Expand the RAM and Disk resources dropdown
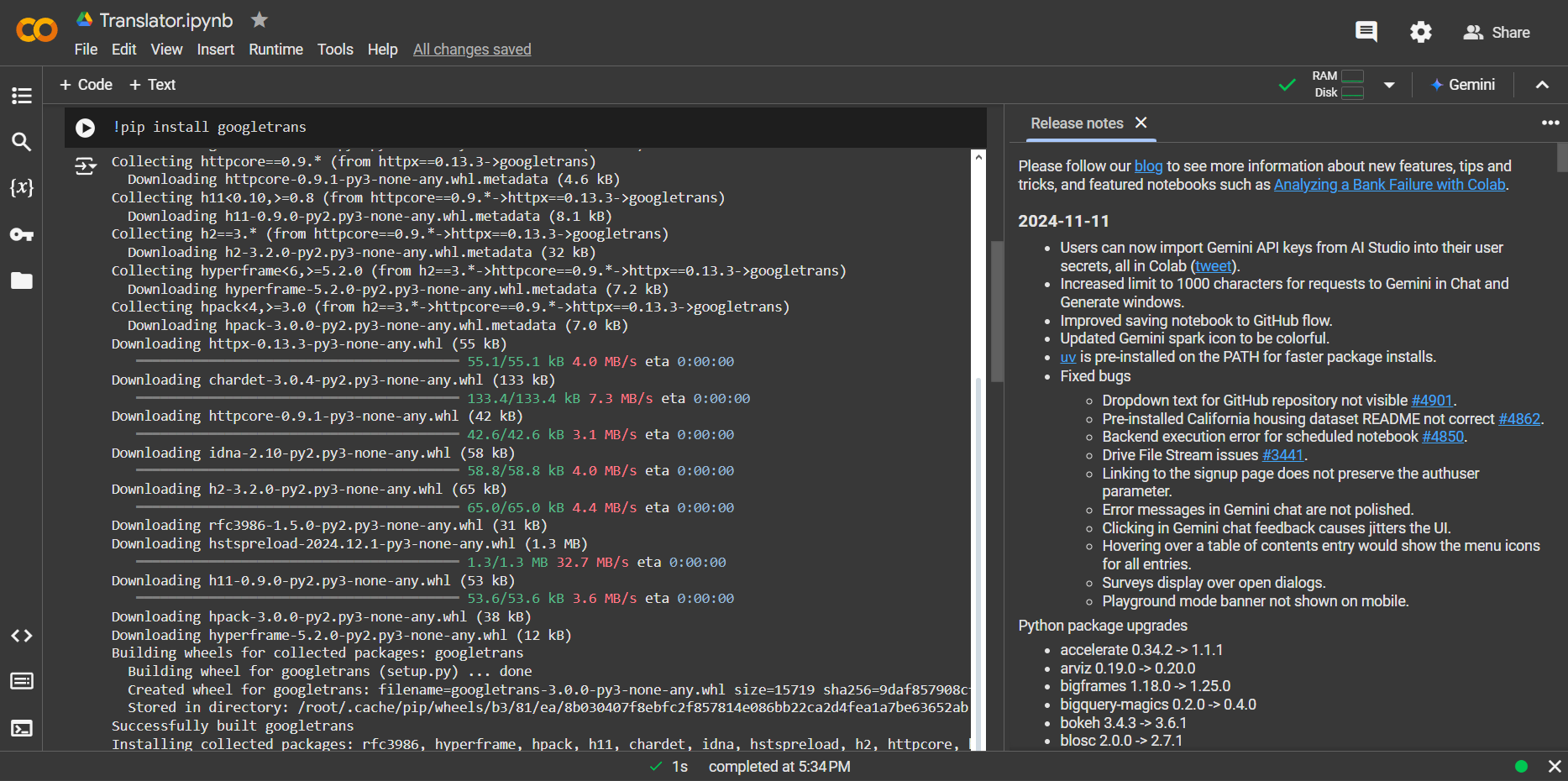The image size is (1568, 781). (1389, 85)
